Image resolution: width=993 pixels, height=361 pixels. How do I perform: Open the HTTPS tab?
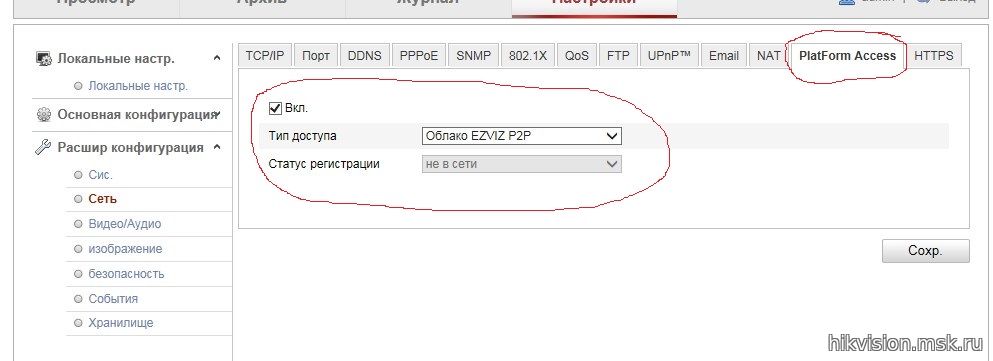click(934, 56)
